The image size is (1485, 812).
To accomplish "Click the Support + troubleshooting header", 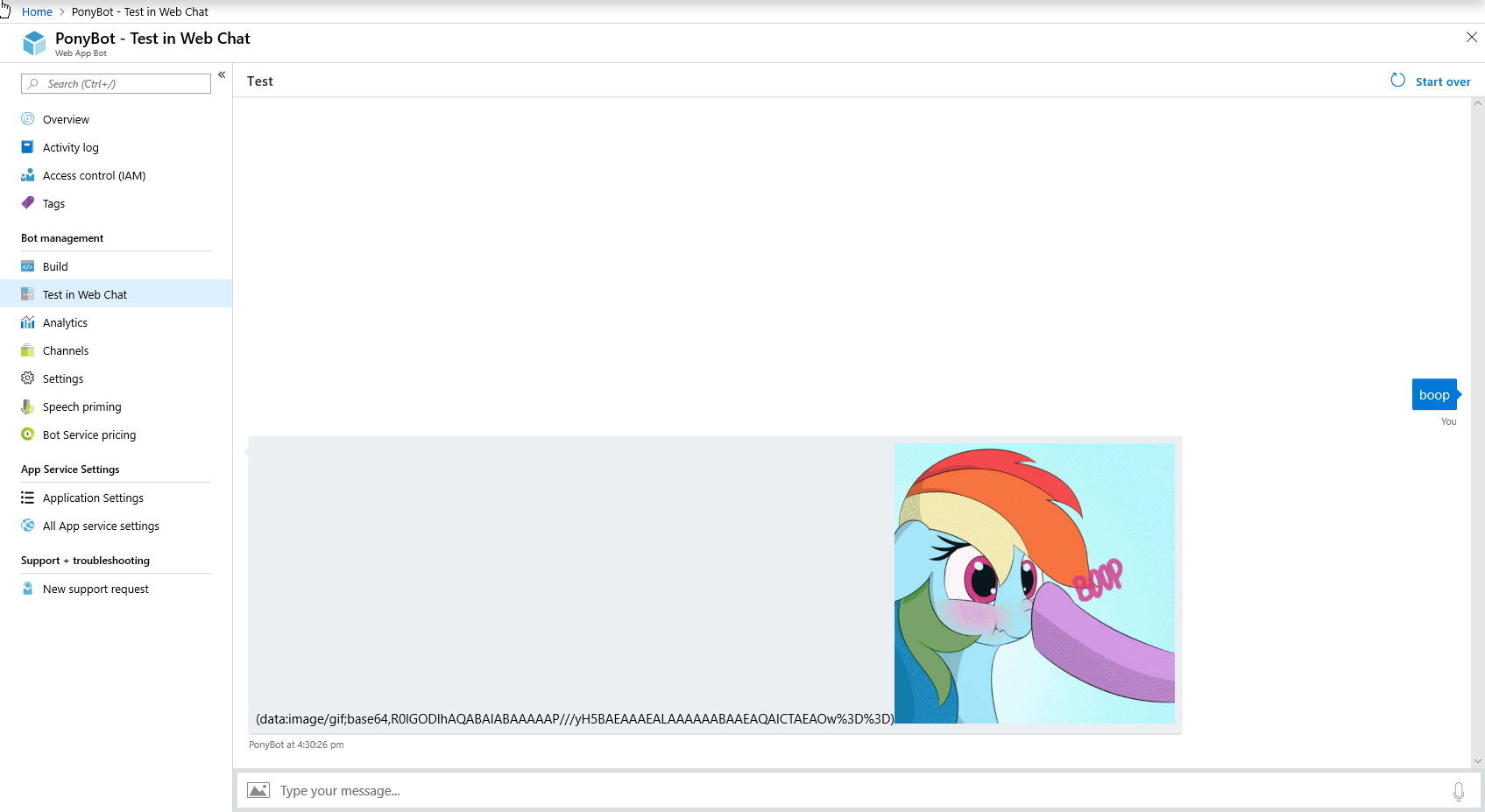I will click(x=85, y=561).
